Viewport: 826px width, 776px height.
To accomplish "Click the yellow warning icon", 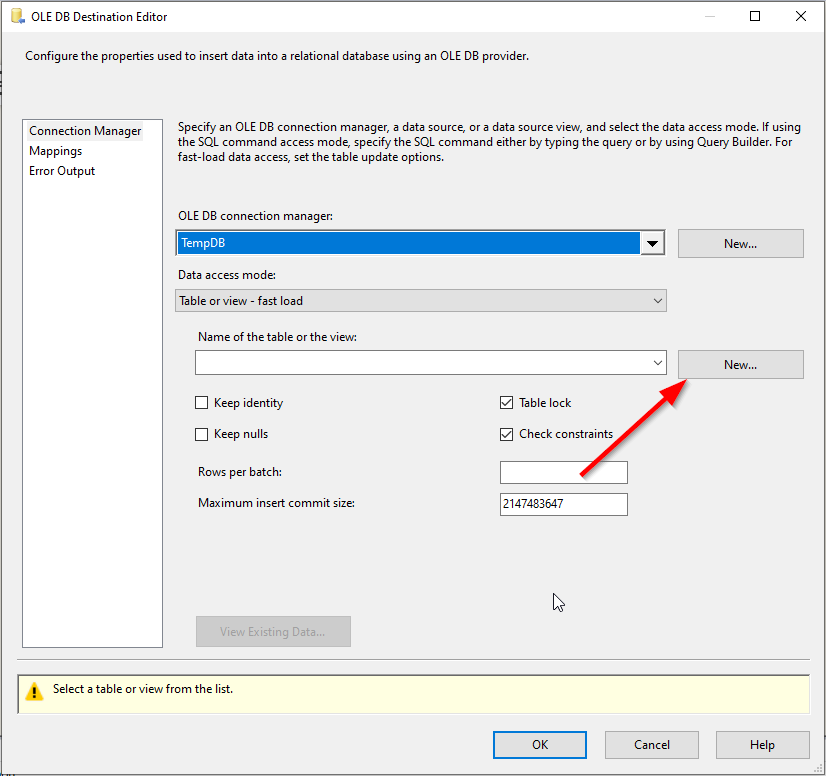I will [35, 690].
